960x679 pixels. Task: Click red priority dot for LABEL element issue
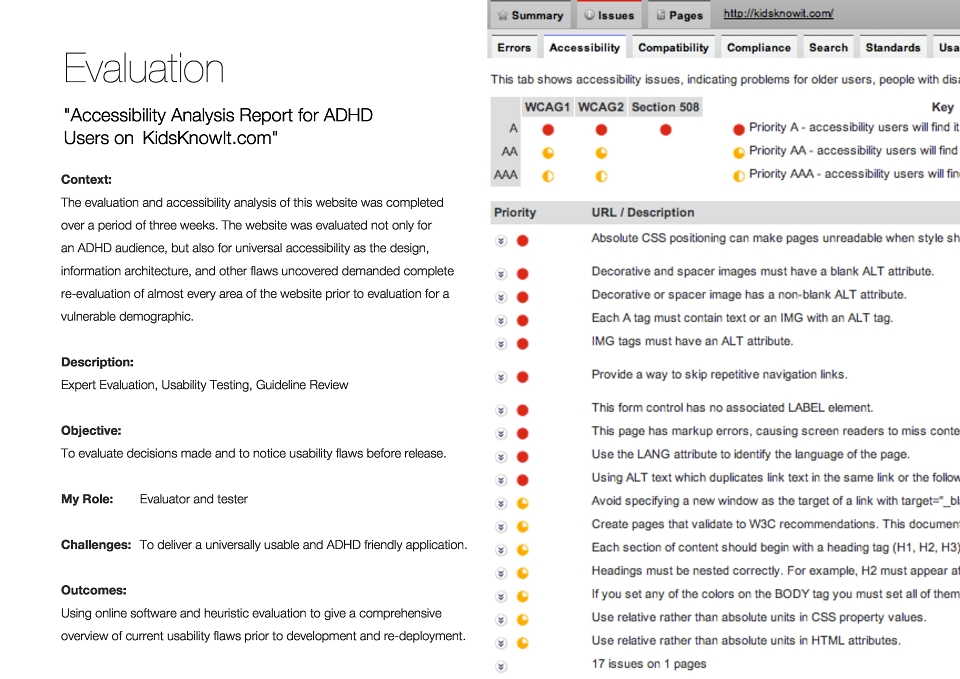(522, 410)
